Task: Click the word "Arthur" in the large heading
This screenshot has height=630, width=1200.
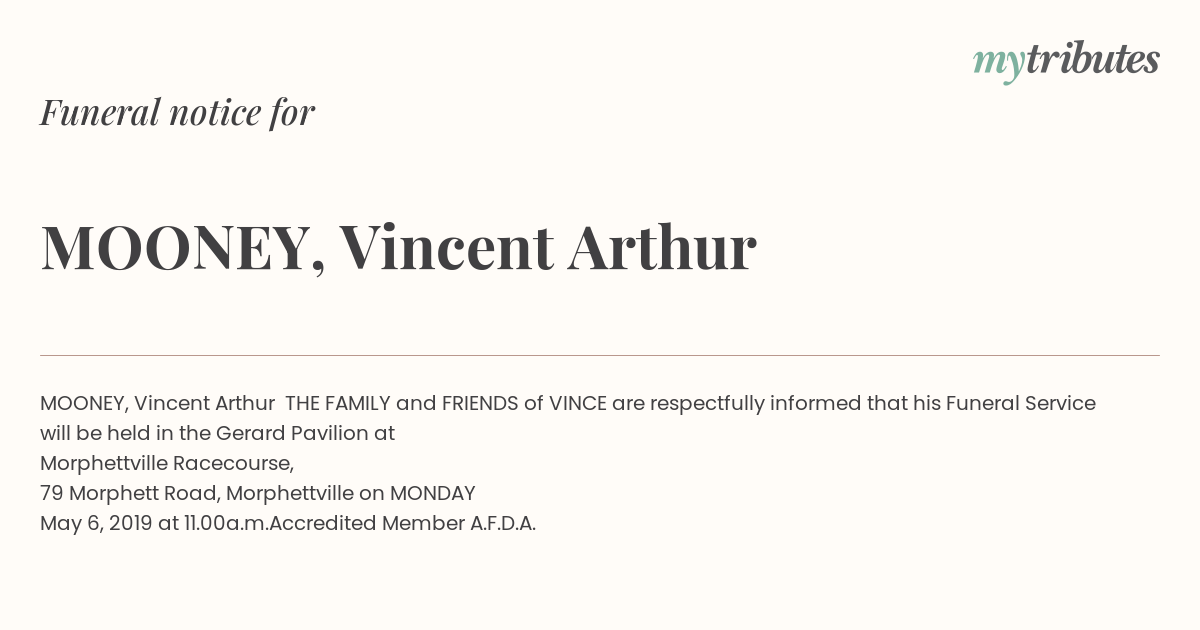Action: pyautogui.click(x=662, y=247)
